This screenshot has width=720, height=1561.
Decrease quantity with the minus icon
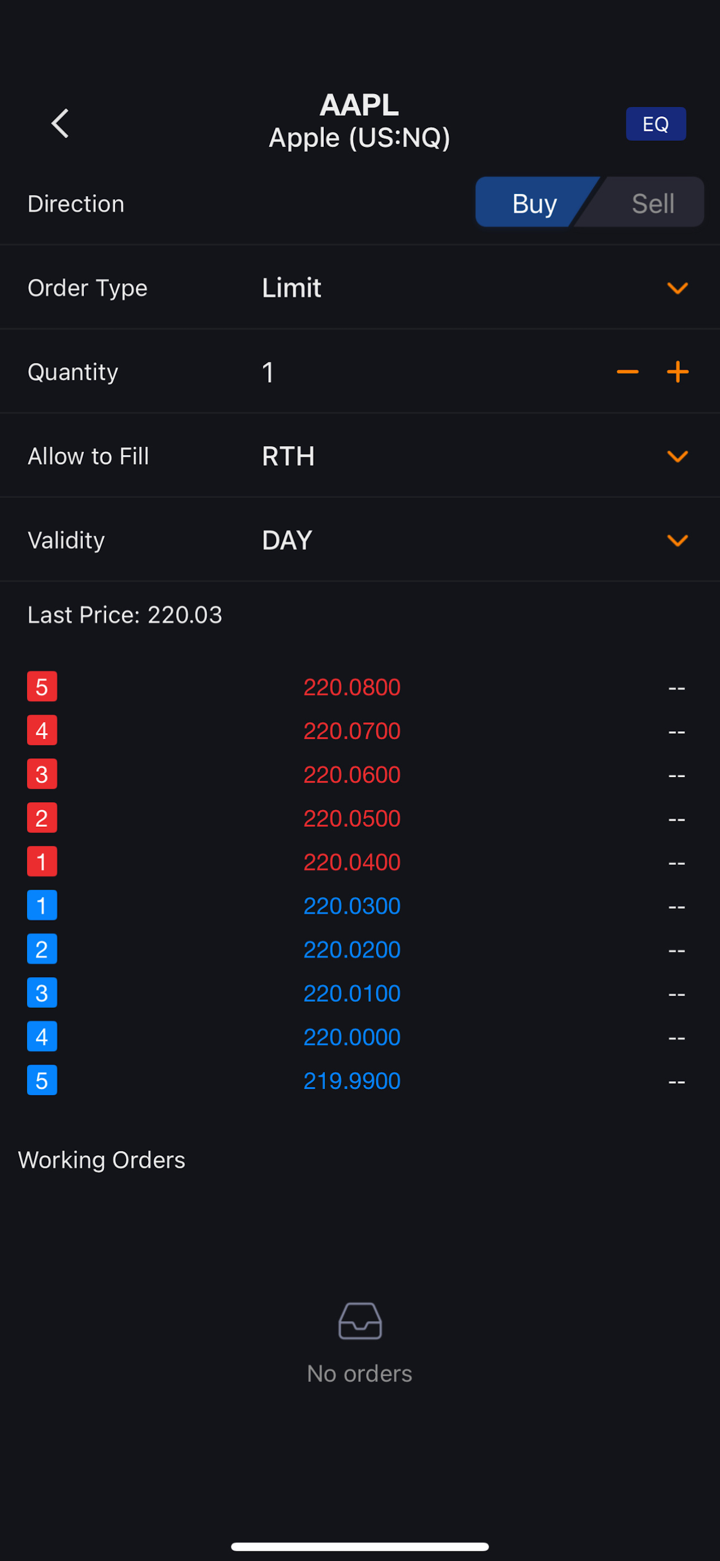pyautogui.click(x=628, y=372)
